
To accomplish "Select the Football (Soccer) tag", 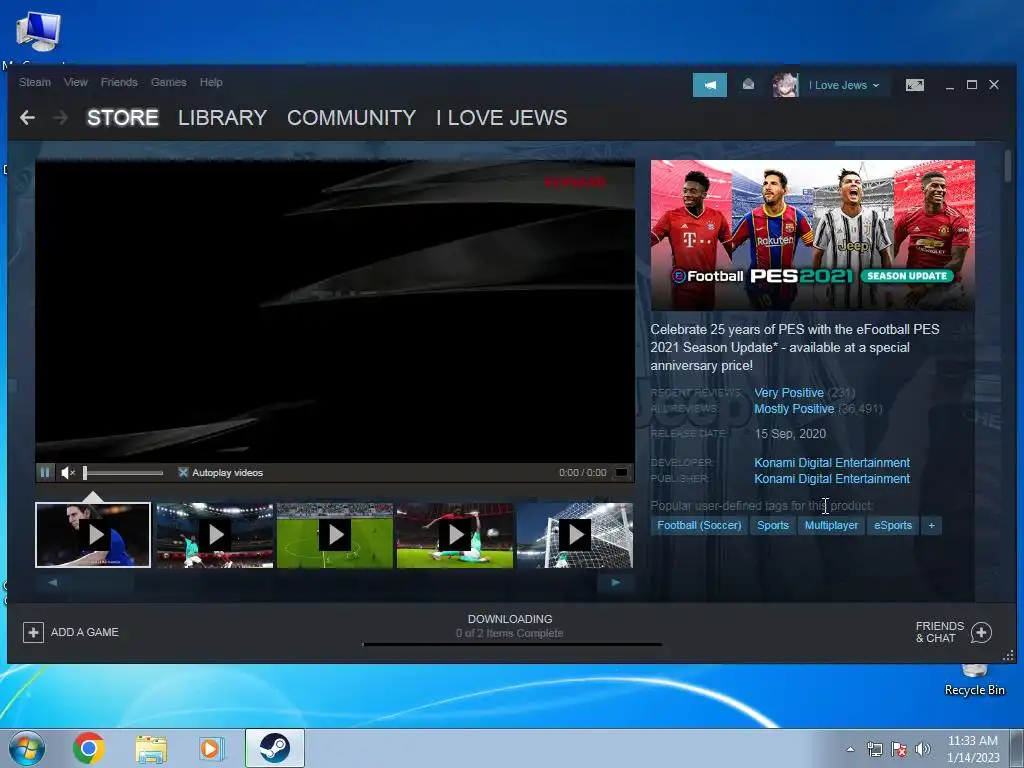I will 699,525.
